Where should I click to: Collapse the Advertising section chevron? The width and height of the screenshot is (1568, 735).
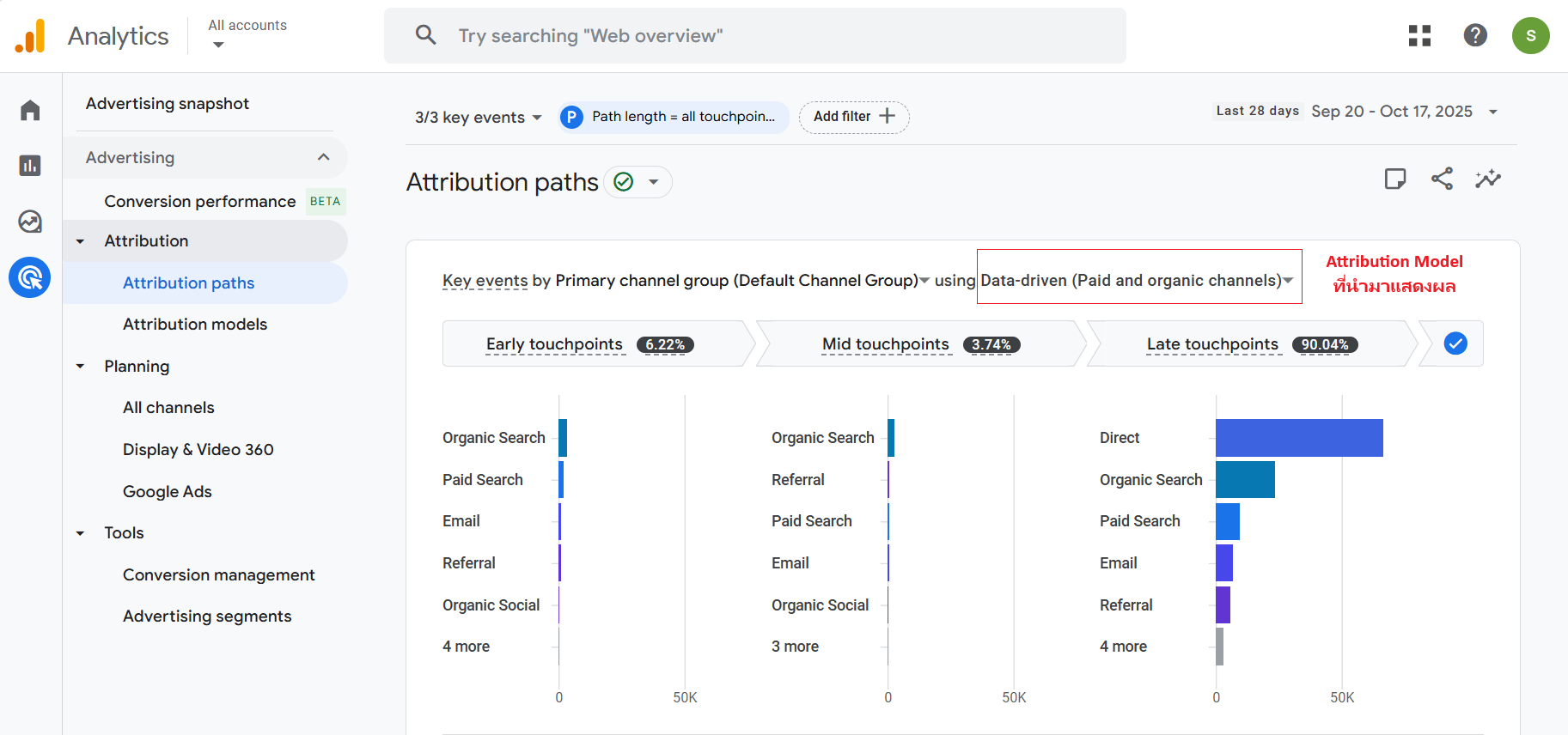[x=323, y=157]
